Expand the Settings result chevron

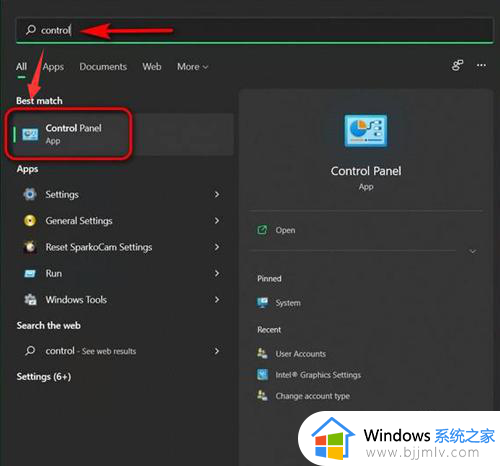pyautogui.click(x=217, y=194)
